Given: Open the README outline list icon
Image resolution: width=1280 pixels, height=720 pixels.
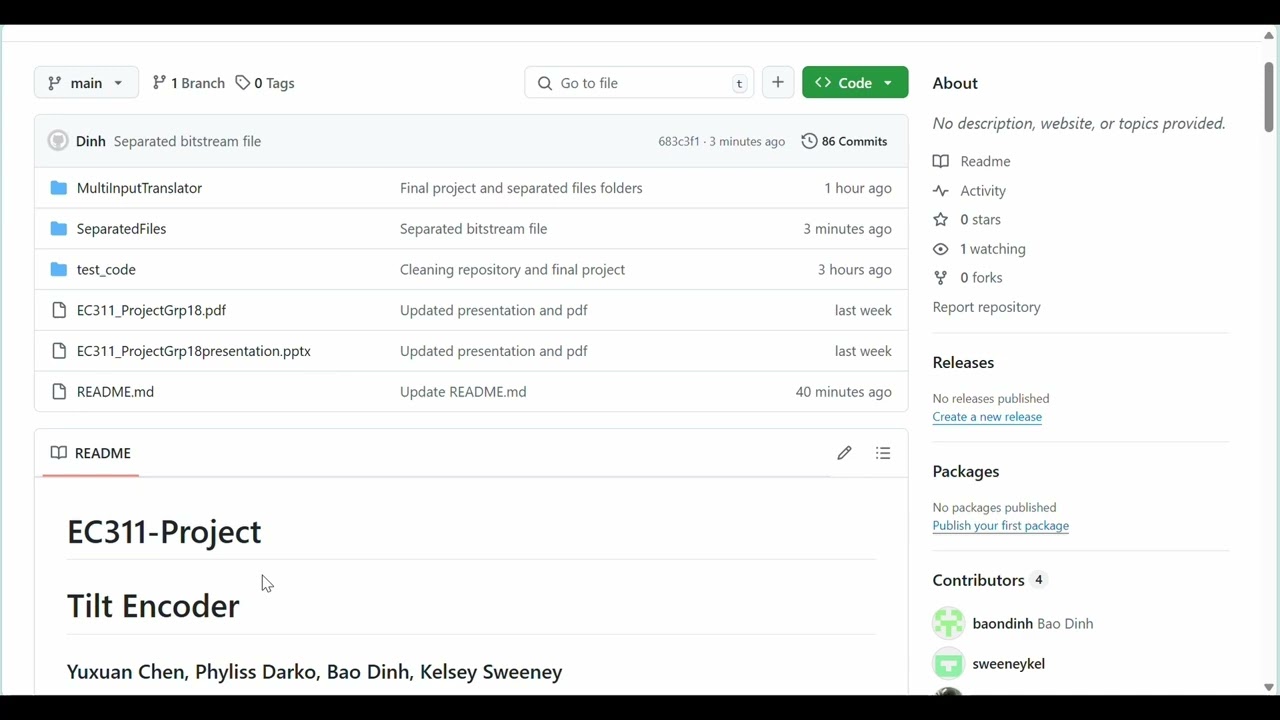Looking at the screenshot, I should tap(883, 453).
